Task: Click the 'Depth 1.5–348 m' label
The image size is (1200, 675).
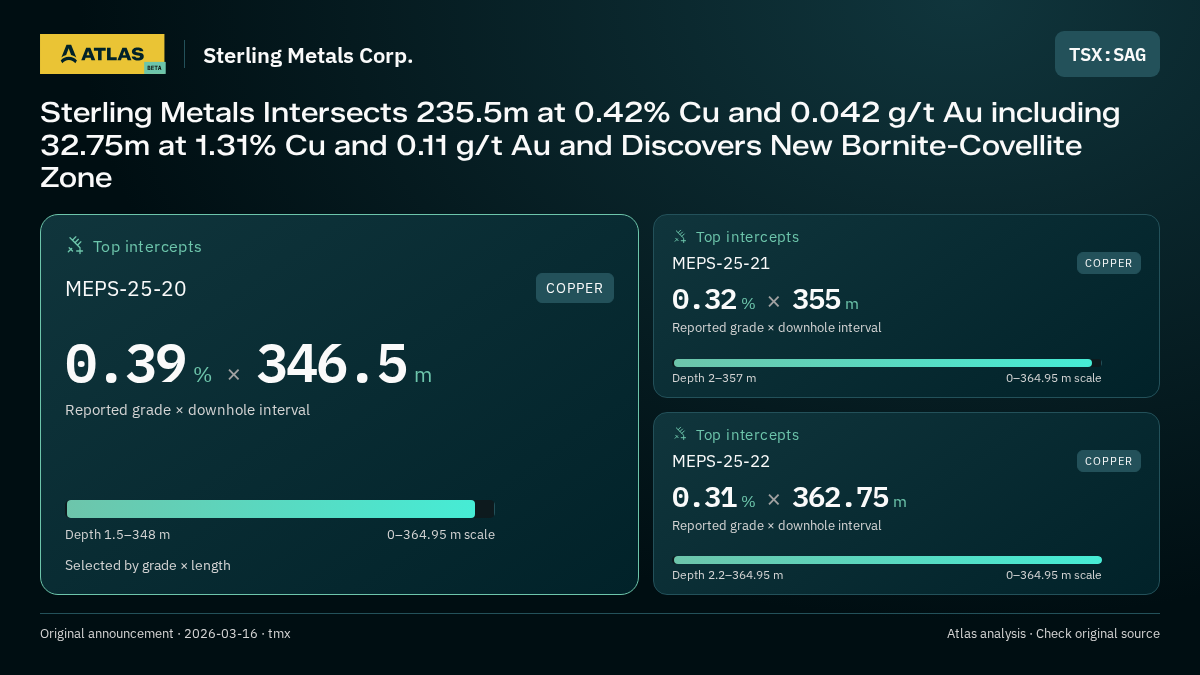Action: coord(117,535)
